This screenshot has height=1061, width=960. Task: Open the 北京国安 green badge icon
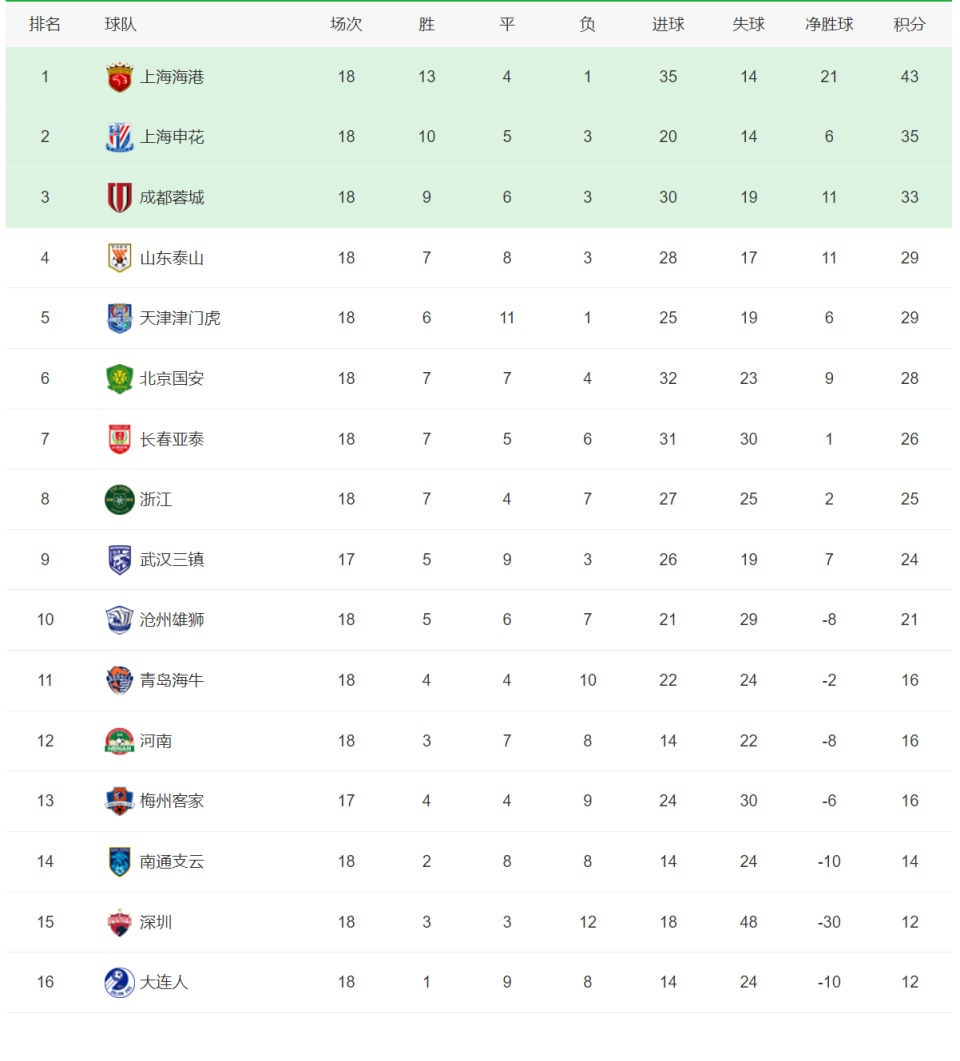tap(120, 379)
